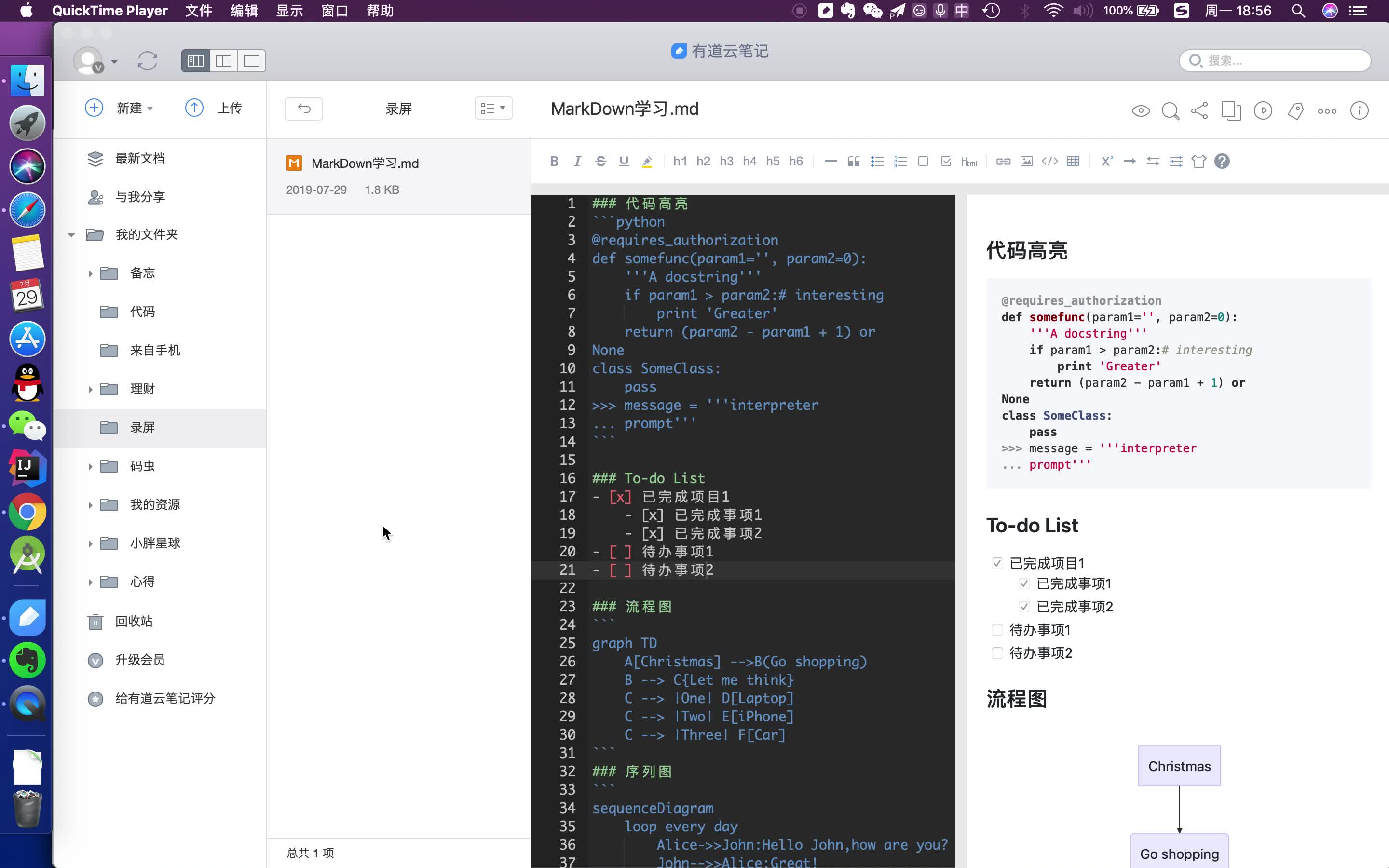Insert a code block
This screenshot has width=1389, height=868.
(1050, 162)
